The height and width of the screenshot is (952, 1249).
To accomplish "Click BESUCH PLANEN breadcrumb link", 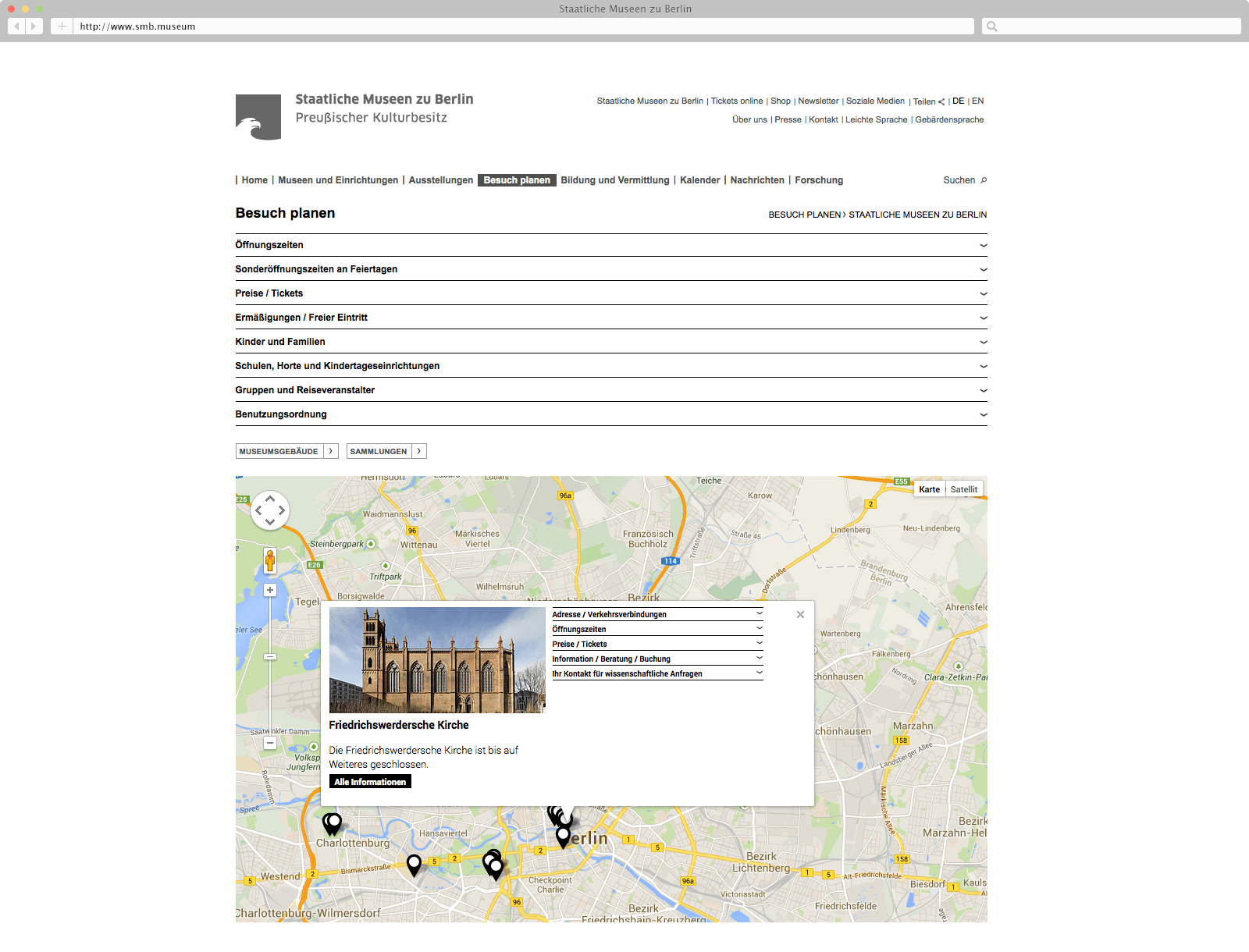I will pyautogui.click(x=805, y=215).
